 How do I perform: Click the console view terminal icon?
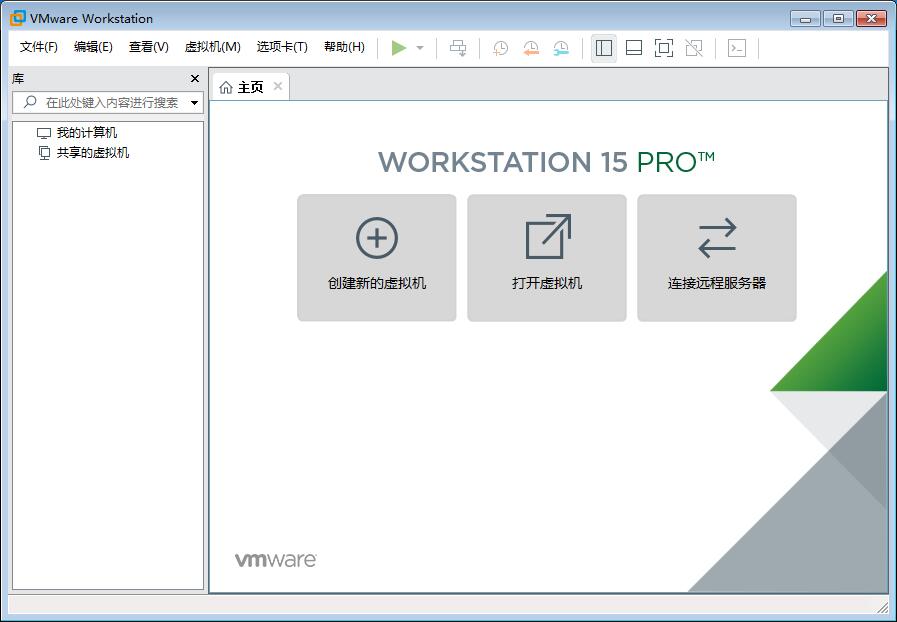[x=737, y=48]
